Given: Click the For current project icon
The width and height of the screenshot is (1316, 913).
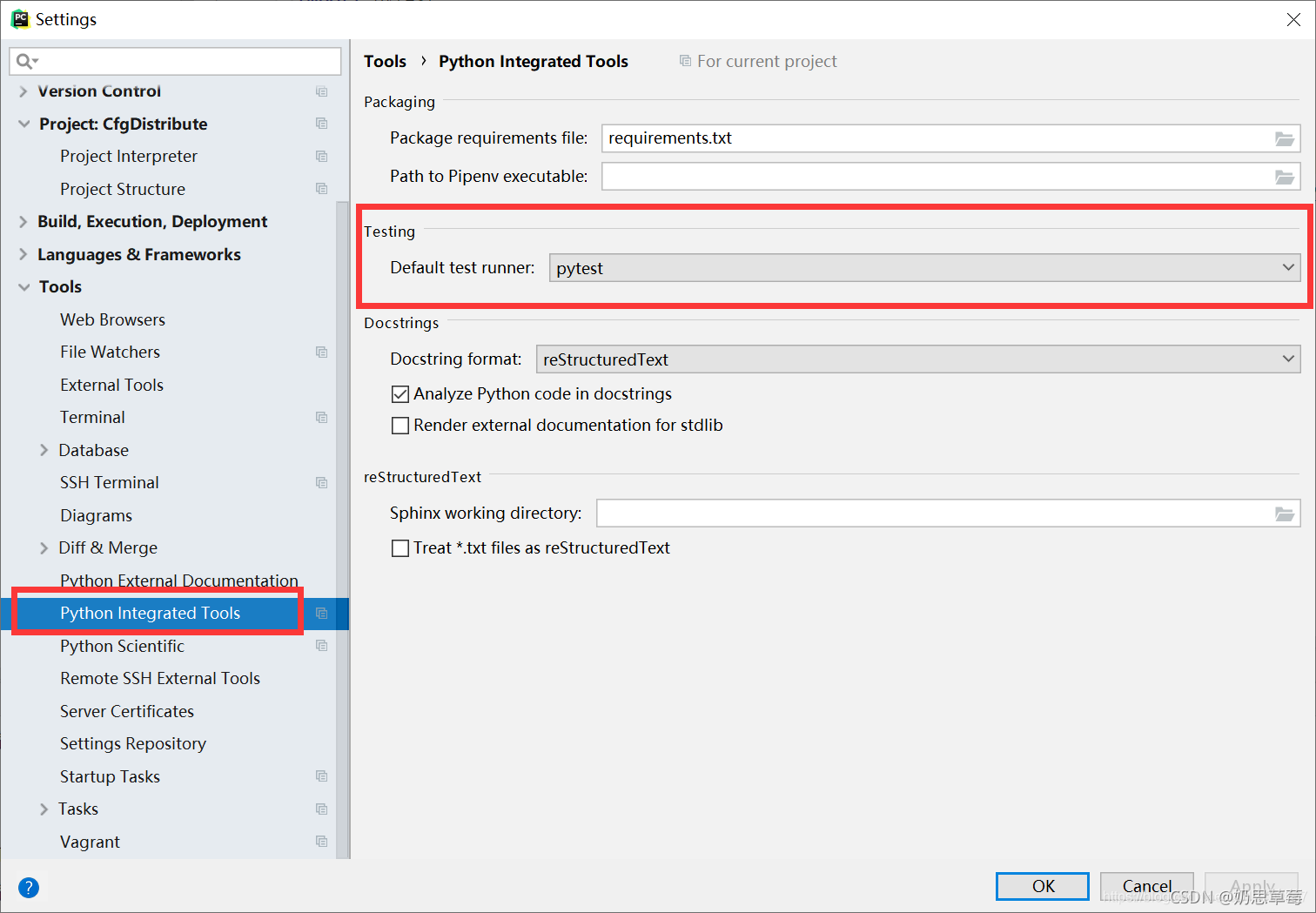Looking at the screenshot, I should pos(685,61).
